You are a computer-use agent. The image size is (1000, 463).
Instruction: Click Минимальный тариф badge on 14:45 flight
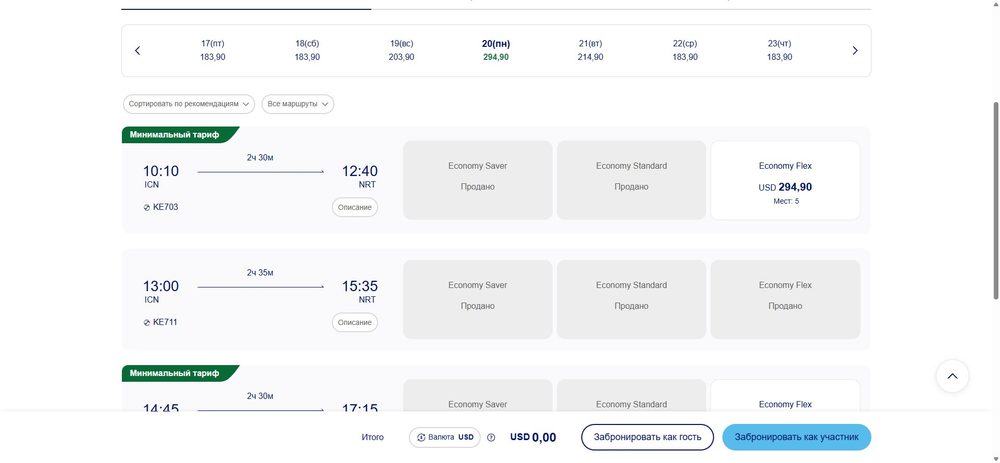coord(180,373)
